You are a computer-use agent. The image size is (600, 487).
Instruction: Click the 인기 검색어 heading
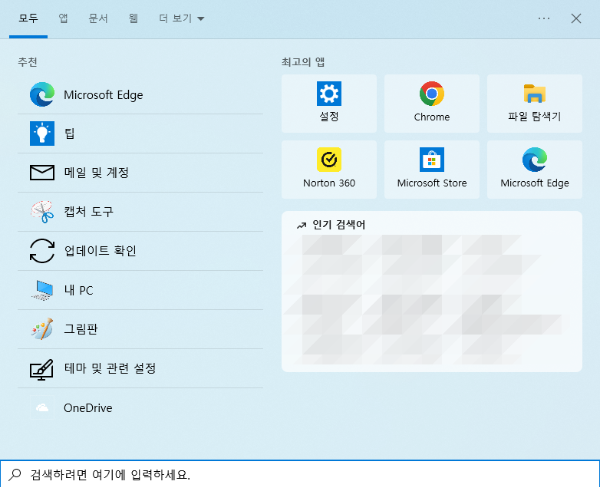pos(339,225)
